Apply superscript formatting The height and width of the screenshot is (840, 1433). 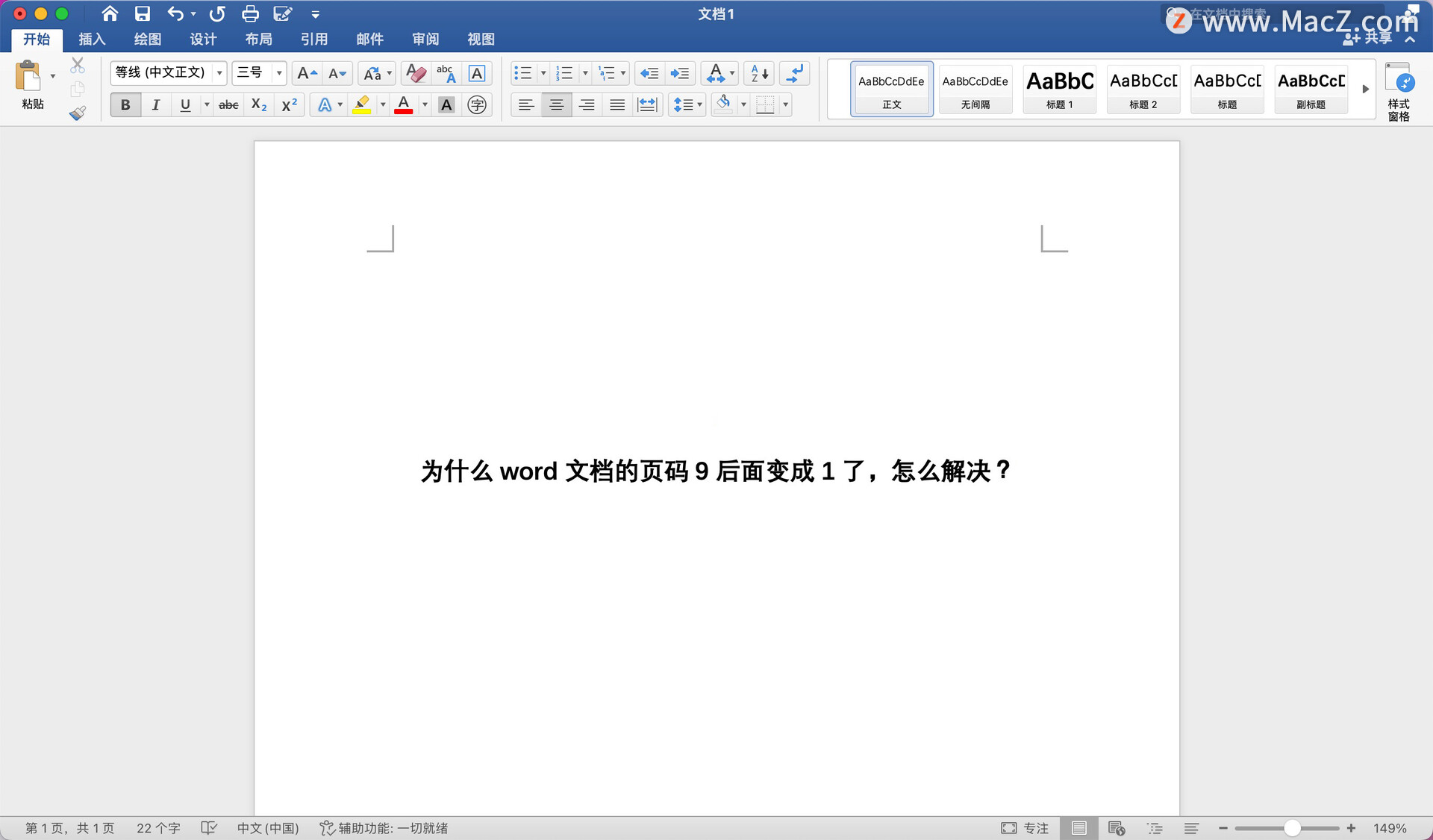click(x=289, y=105)
